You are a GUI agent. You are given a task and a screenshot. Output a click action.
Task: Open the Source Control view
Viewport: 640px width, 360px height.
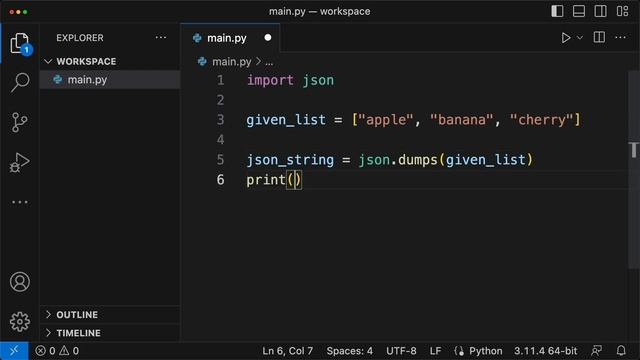point(20,122)
